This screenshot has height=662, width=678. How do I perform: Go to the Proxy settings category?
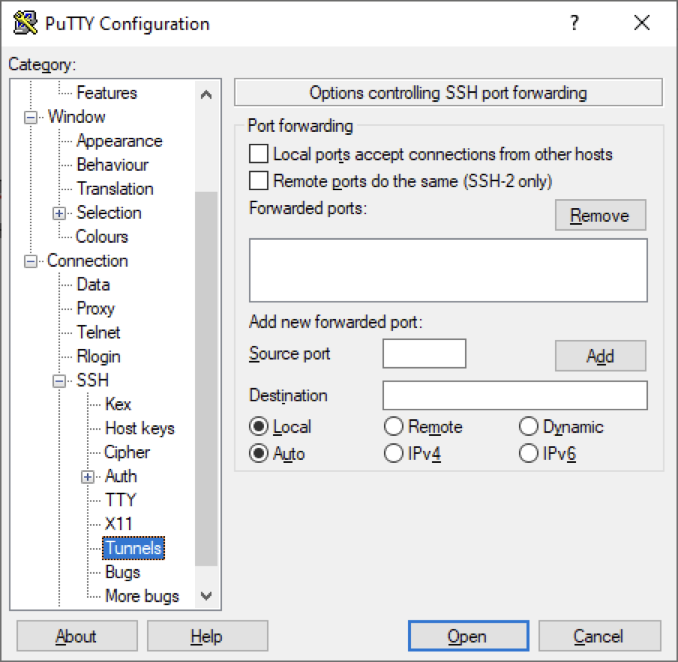96,308
